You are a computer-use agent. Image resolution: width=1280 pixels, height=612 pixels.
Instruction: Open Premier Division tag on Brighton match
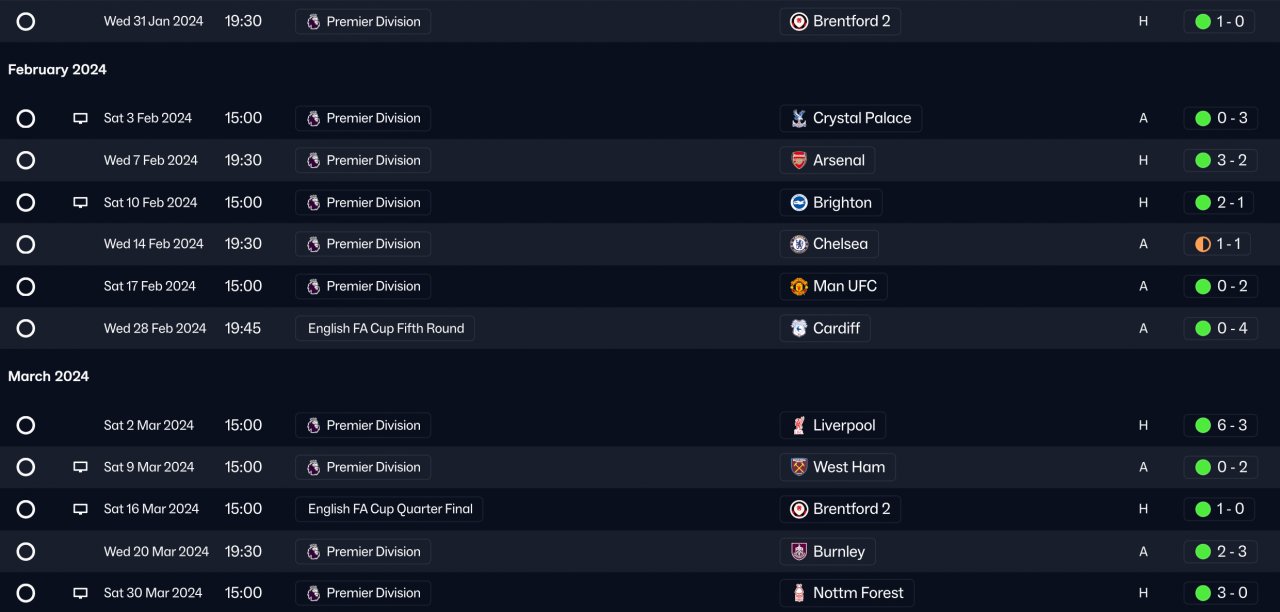363,202
